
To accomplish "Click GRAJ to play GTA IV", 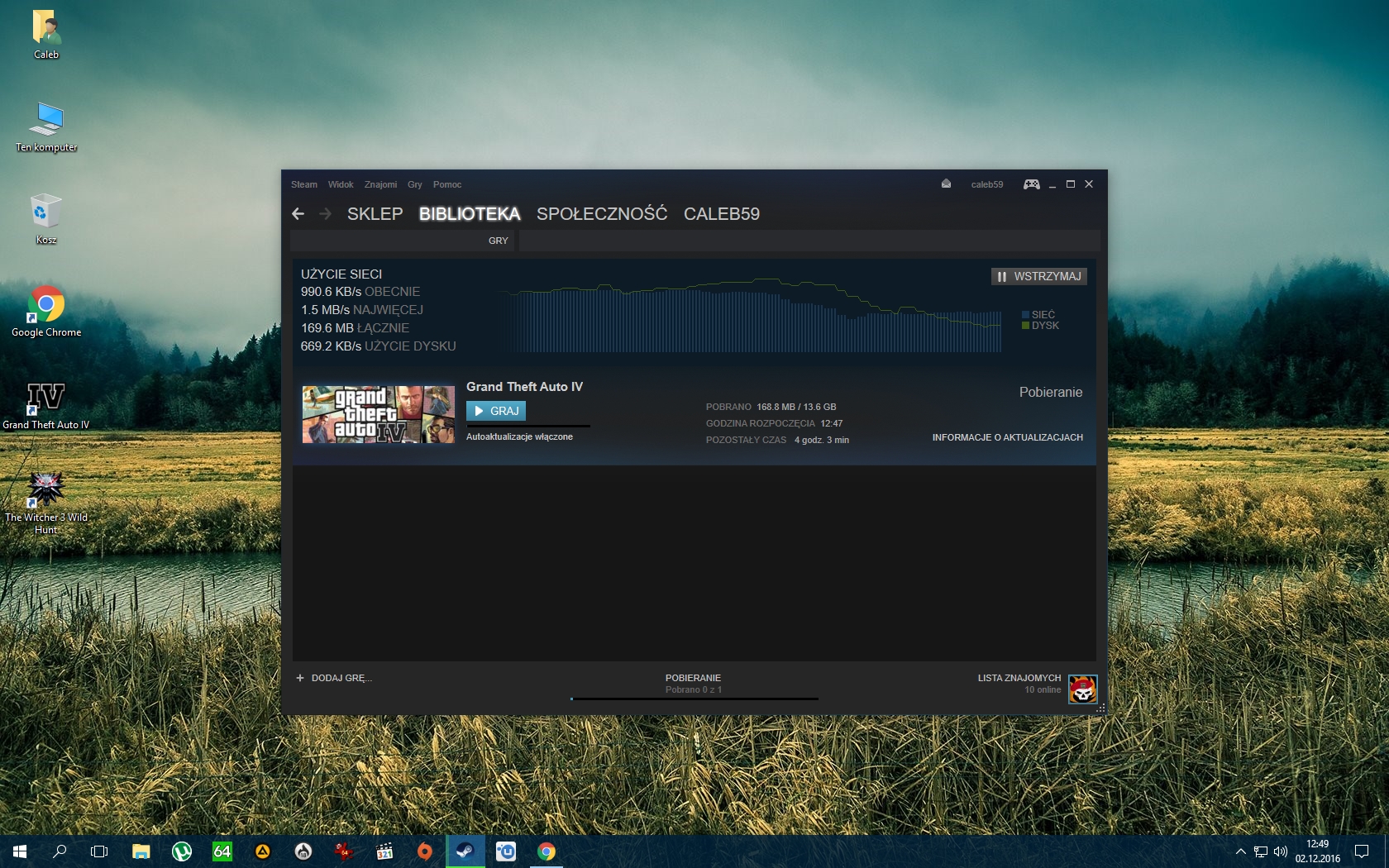I will (x=496, y=411).
